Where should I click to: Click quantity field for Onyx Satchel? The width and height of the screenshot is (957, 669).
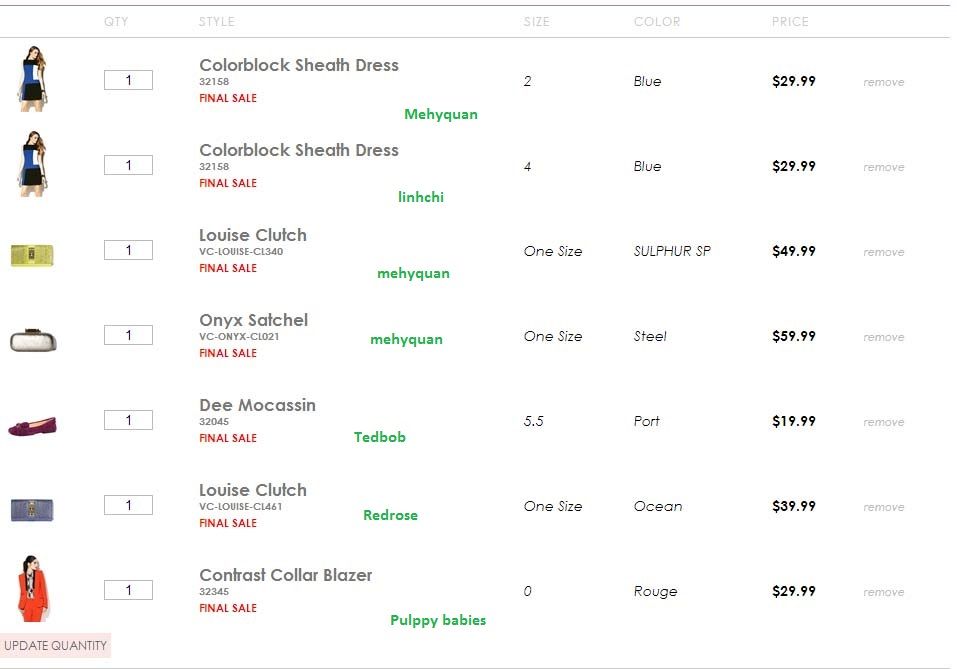coord(128,335)
